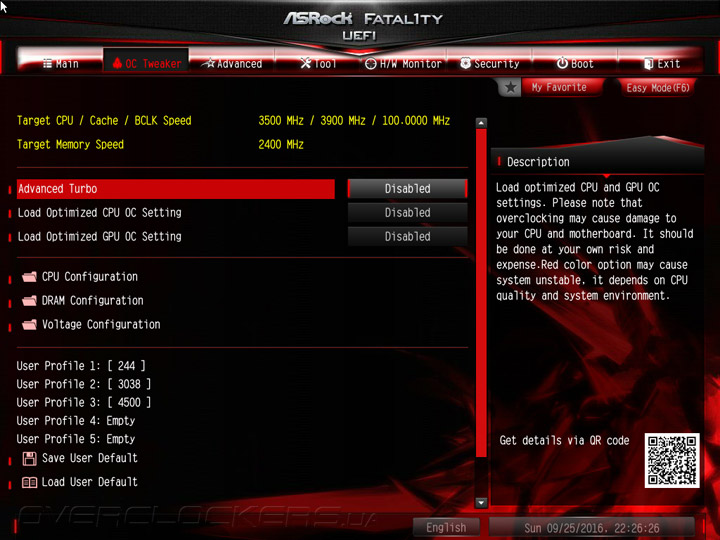Click the Main tab list icon
Screen dimensions: 720x540
[47, 63]
